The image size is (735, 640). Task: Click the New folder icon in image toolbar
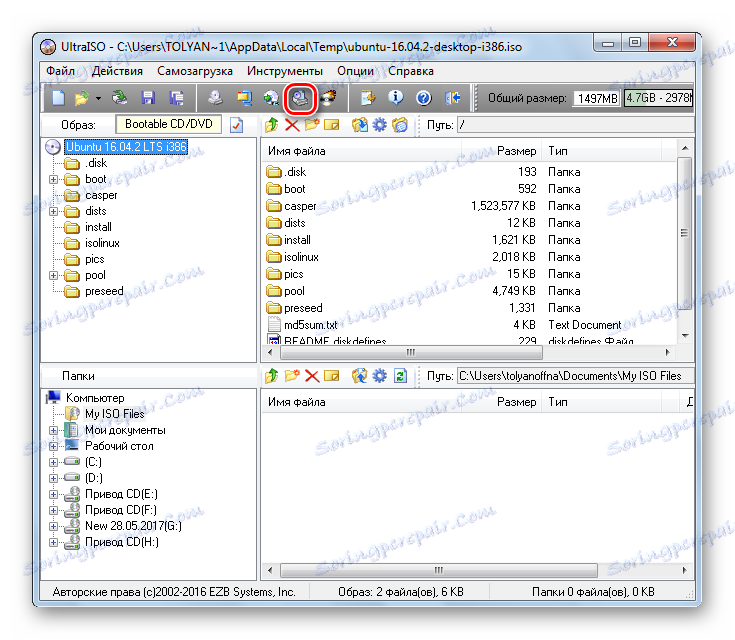point(312,125)
